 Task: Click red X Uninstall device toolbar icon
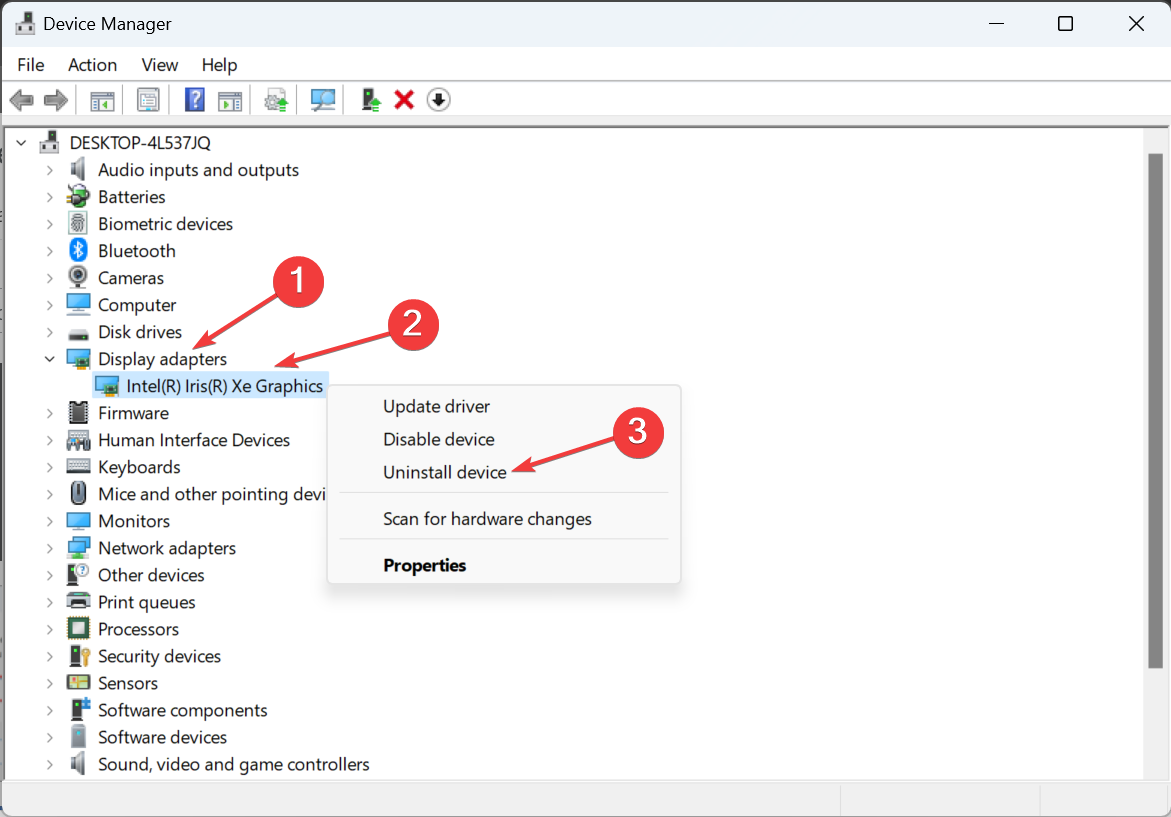click(404, 100)
